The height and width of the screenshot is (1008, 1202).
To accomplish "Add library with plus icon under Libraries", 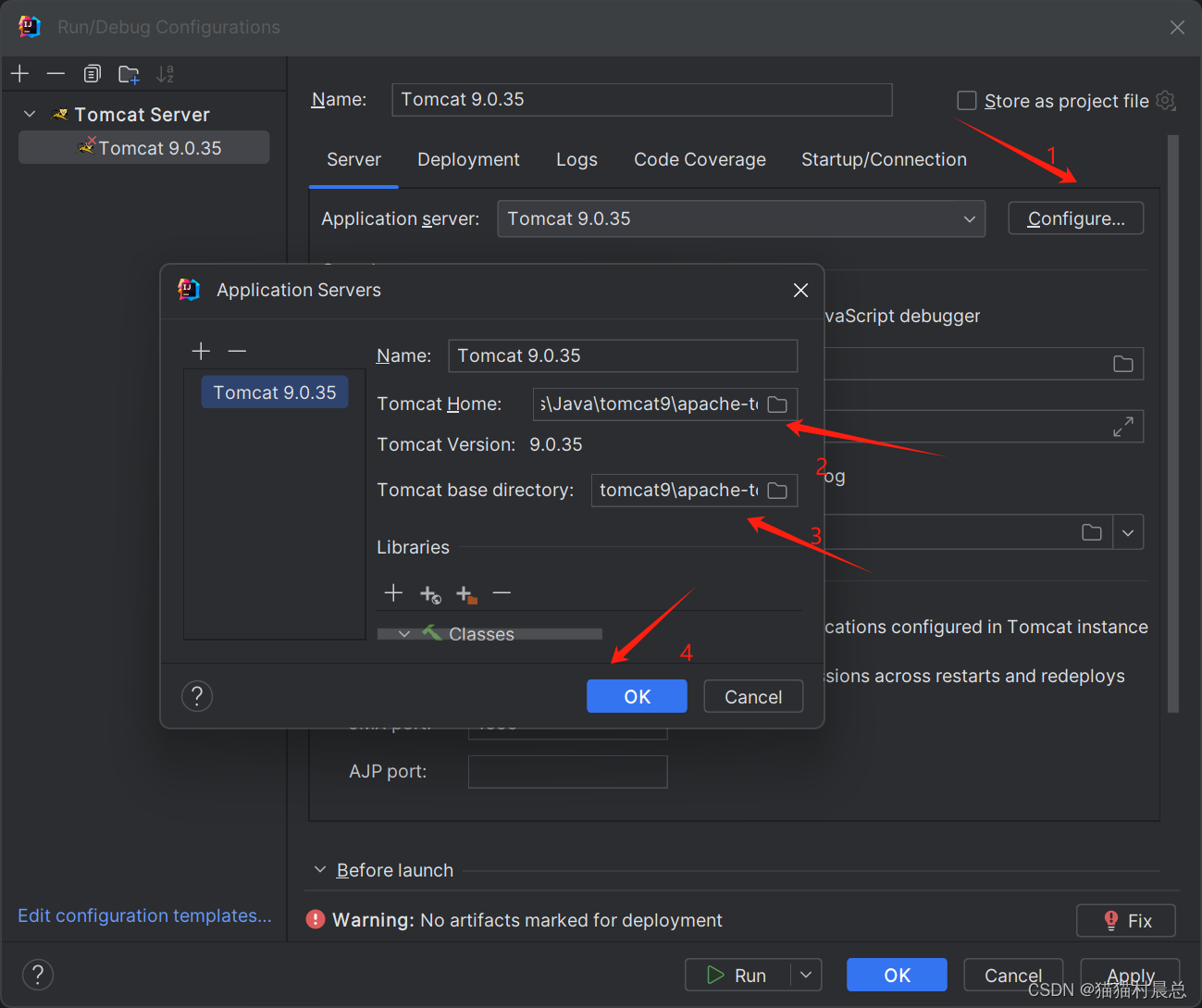I will click(x=393, y=592).
